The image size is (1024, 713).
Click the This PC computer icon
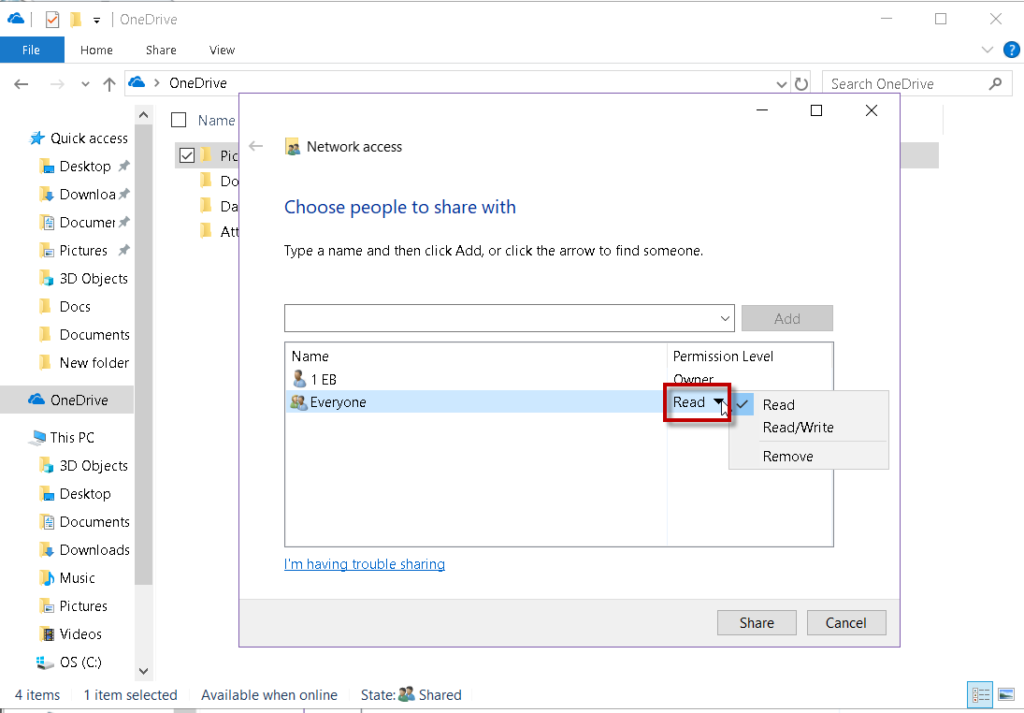click(37, 437)
